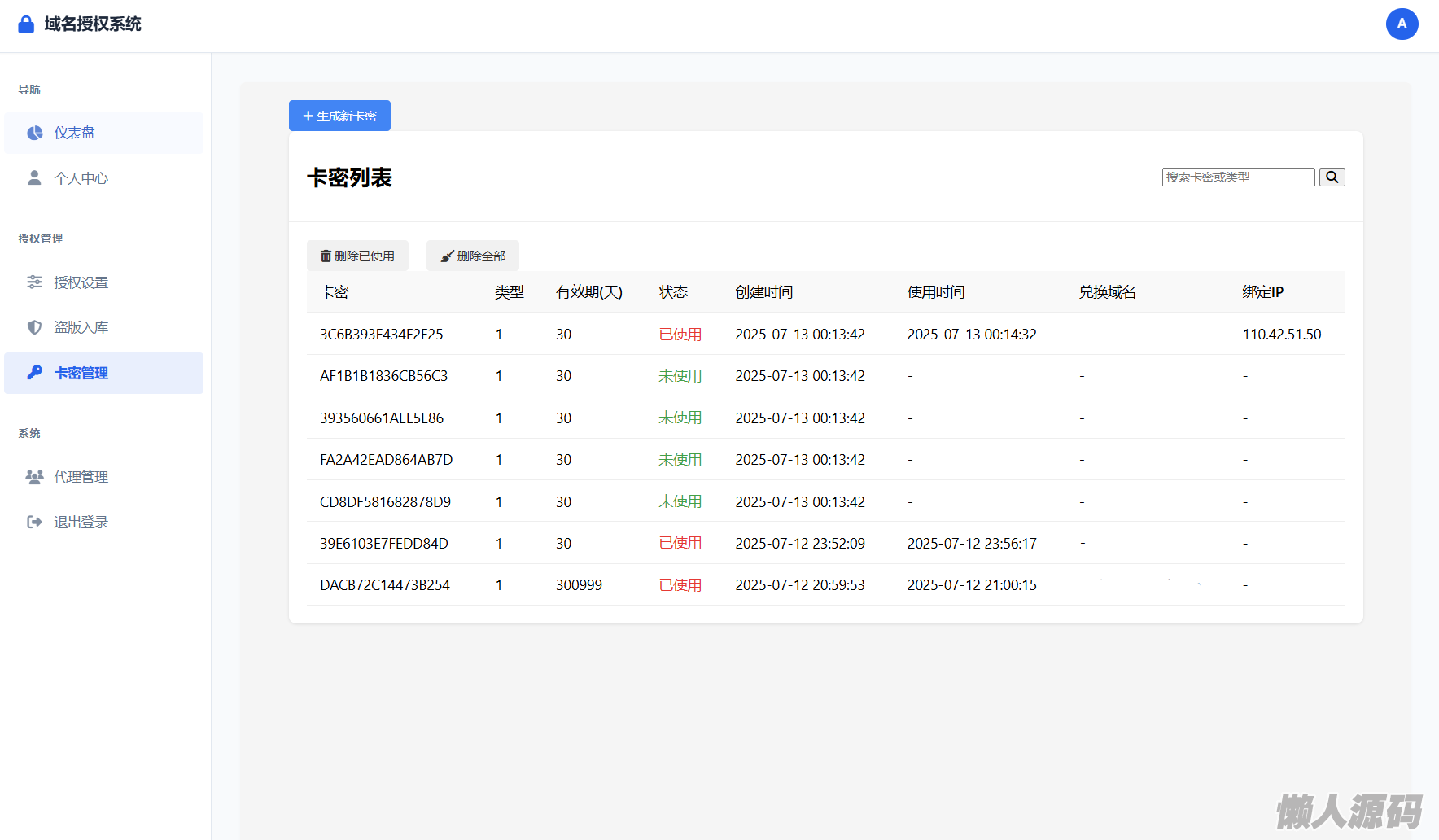1439x840 pixels.
Task: Open the user avatar "A" menu
Action: tap(1402, 24)
